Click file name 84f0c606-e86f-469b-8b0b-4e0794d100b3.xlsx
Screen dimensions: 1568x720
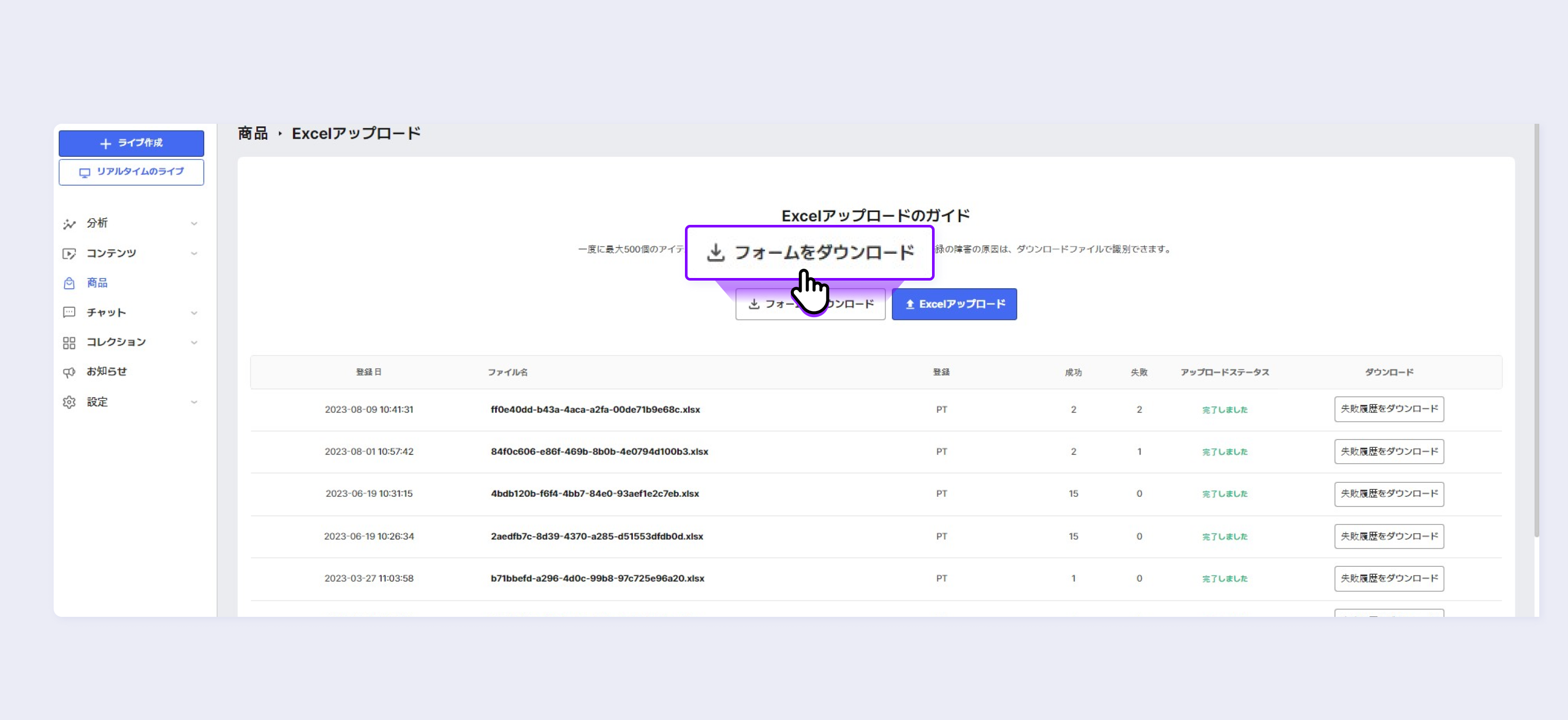(x=599, y=452)
